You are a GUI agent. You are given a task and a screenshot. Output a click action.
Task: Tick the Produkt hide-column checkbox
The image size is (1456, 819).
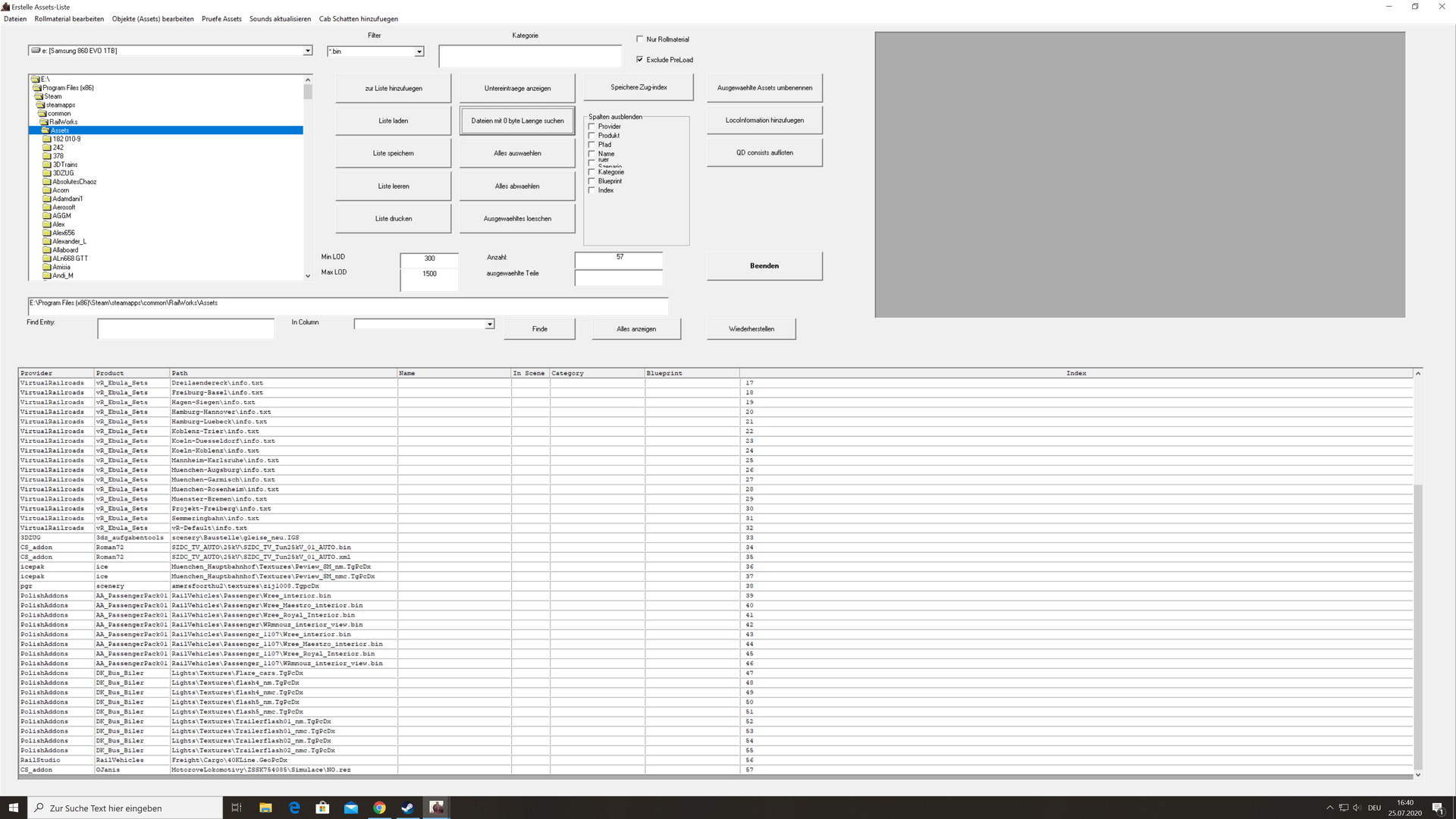click(x=592, y=136)
